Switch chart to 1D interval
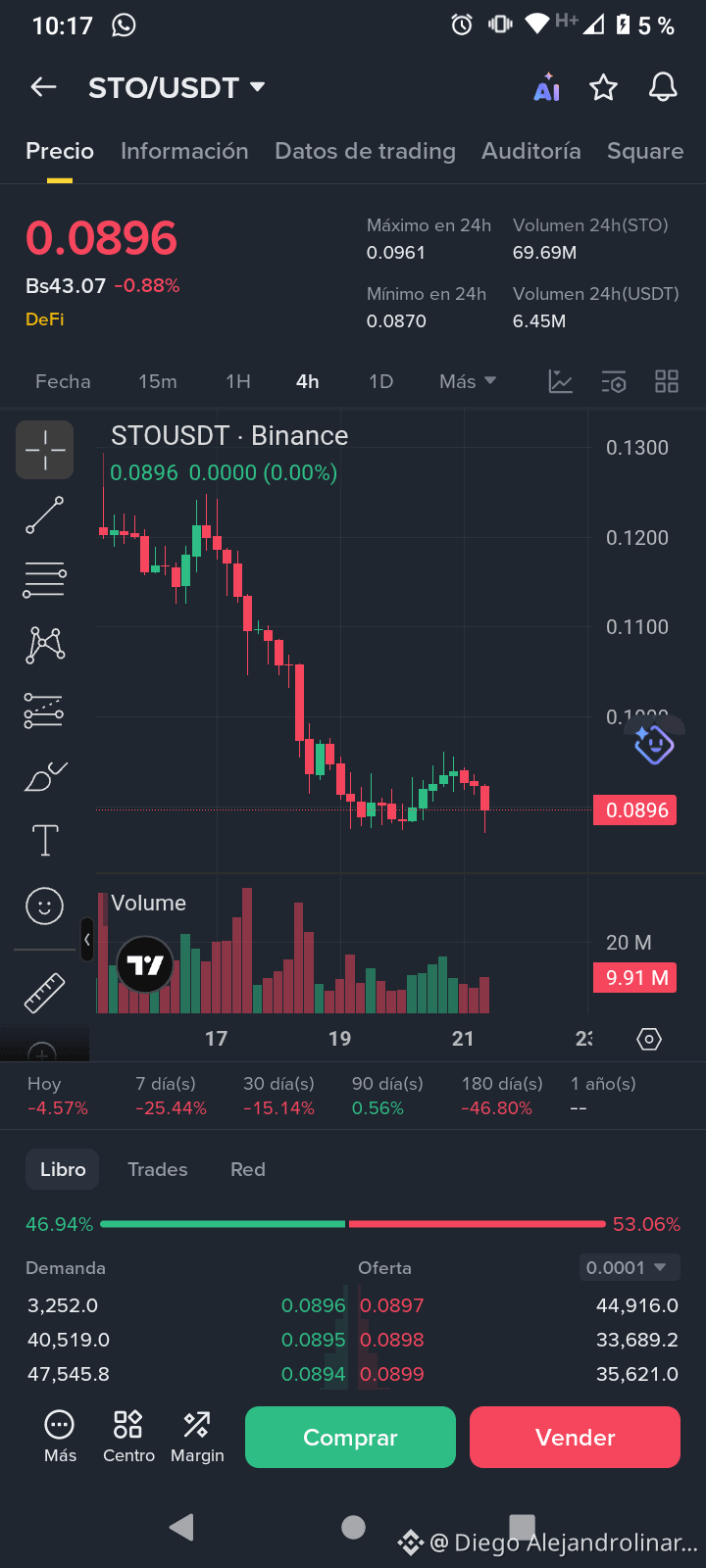 380,381
